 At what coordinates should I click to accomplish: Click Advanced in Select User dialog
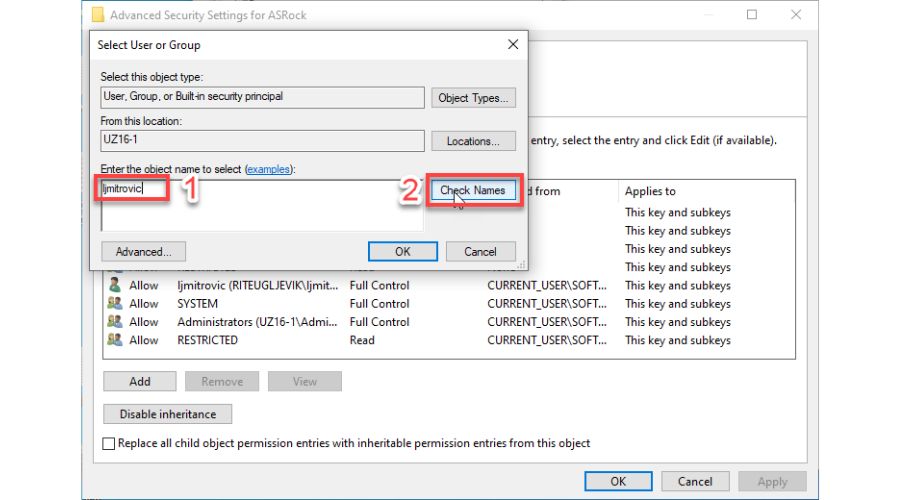(x=143, y=251)
